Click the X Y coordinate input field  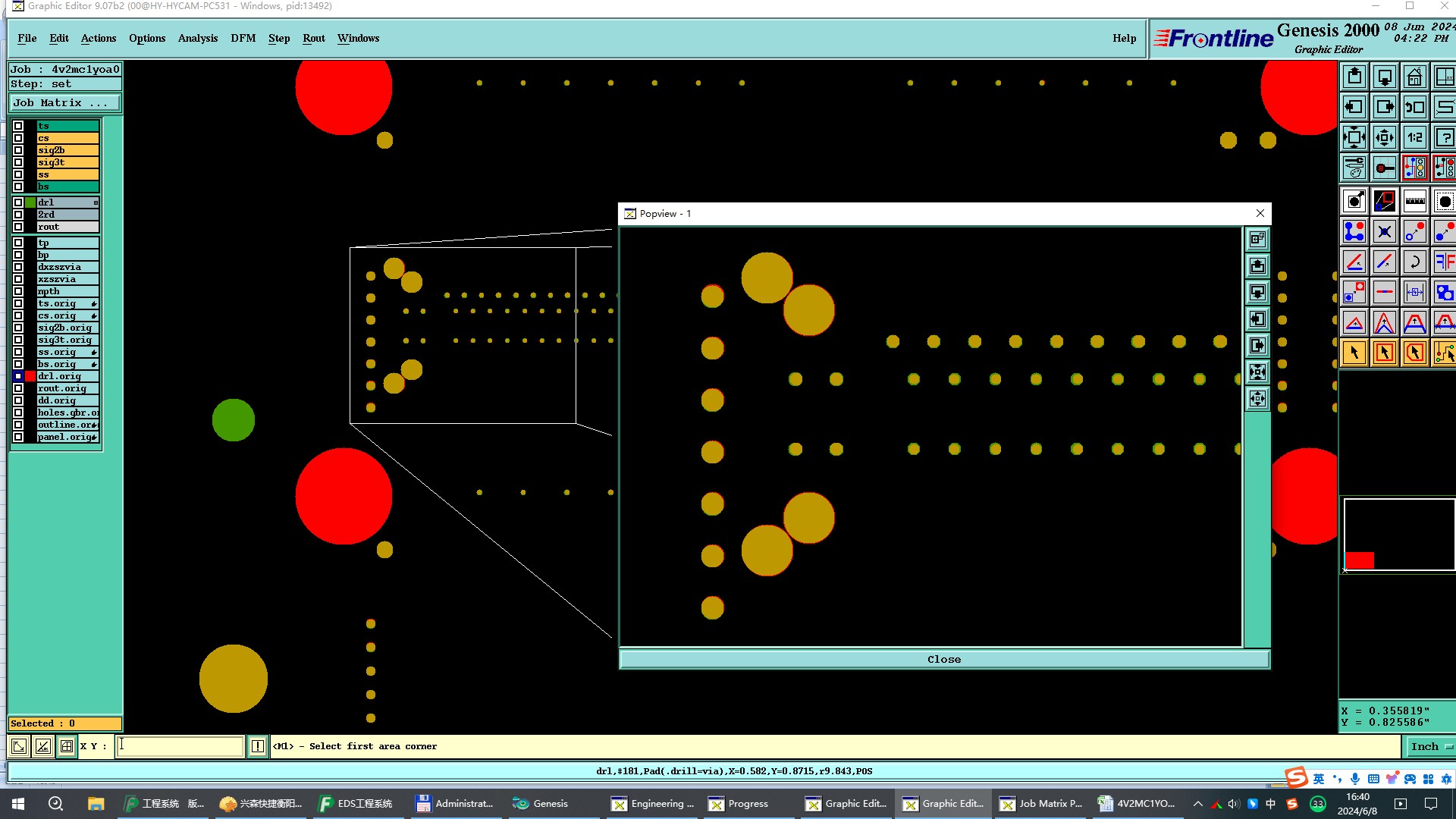point(180,746)
